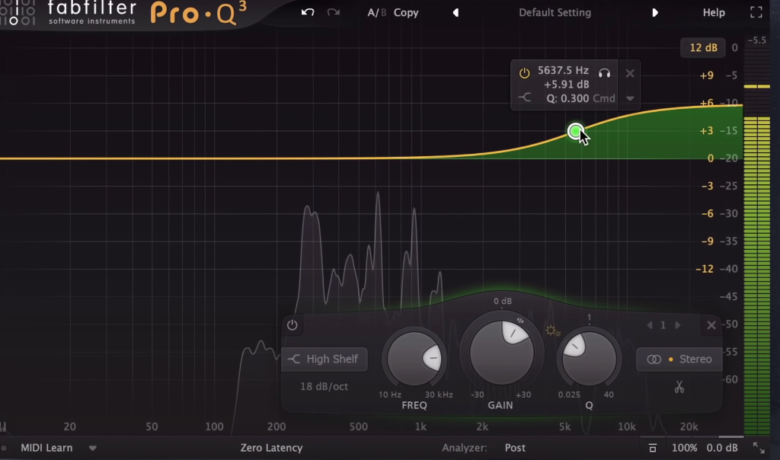Viewport: 780px width, 460px height.
Task: Solo the band with headphones icon
Action: pyautogui.click(x=604, y=73)
